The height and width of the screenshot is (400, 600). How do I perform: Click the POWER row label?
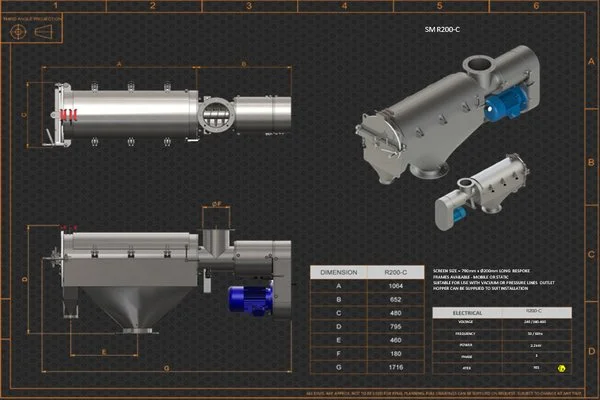(x=466, y=345)
